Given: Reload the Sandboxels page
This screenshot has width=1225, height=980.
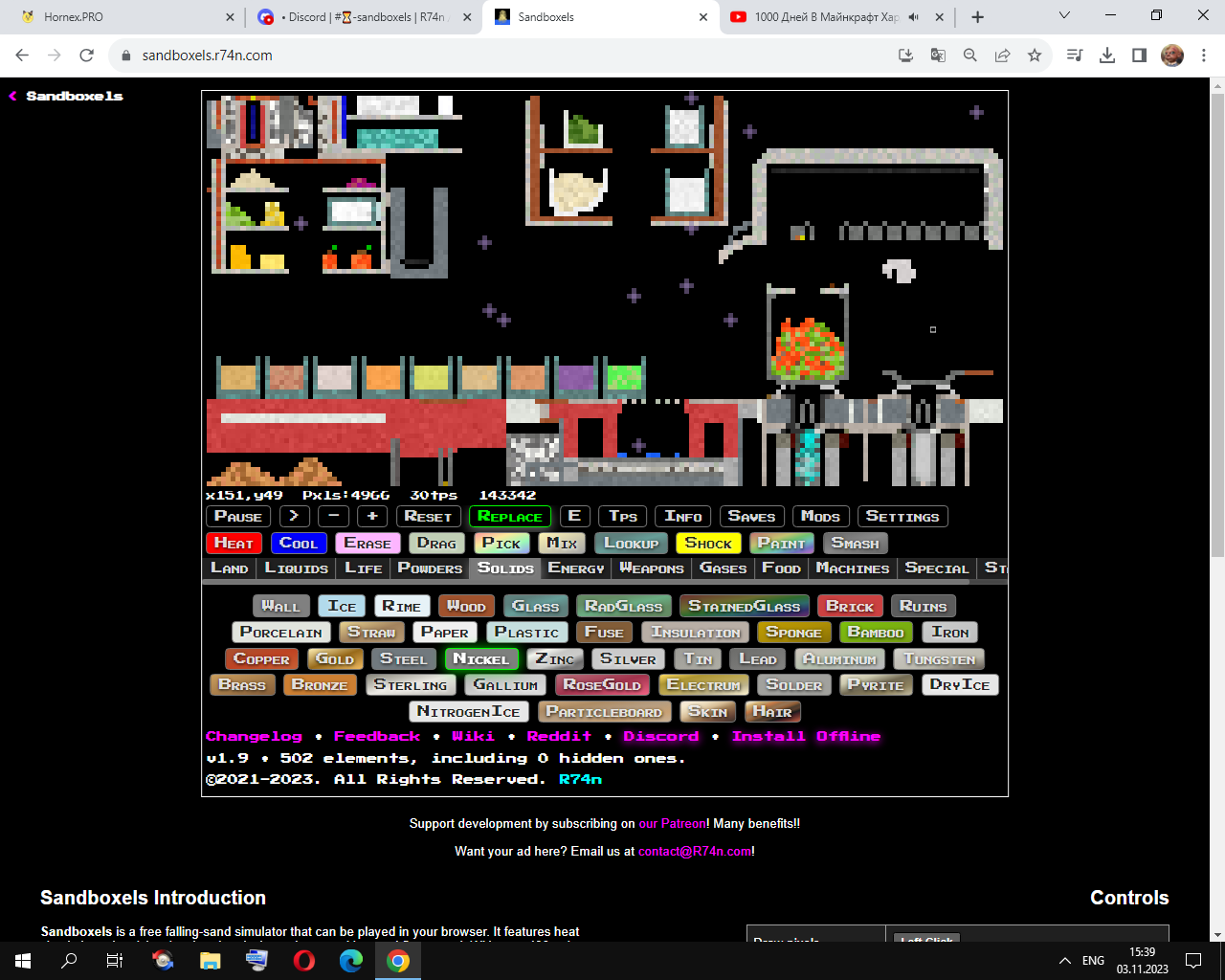Looking at the screenshot, I should 86,56.
